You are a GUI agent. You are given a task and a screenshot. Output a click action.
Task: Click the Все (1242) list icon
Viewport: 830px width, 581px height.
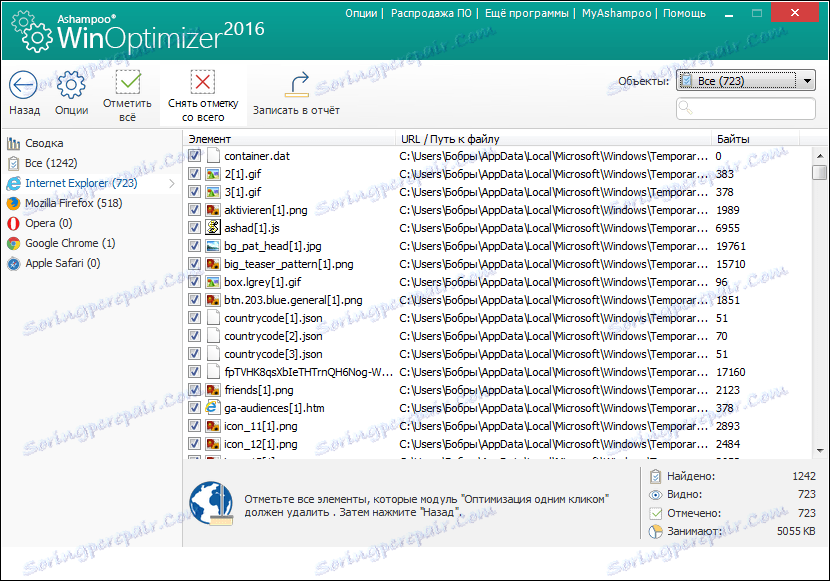13,164
